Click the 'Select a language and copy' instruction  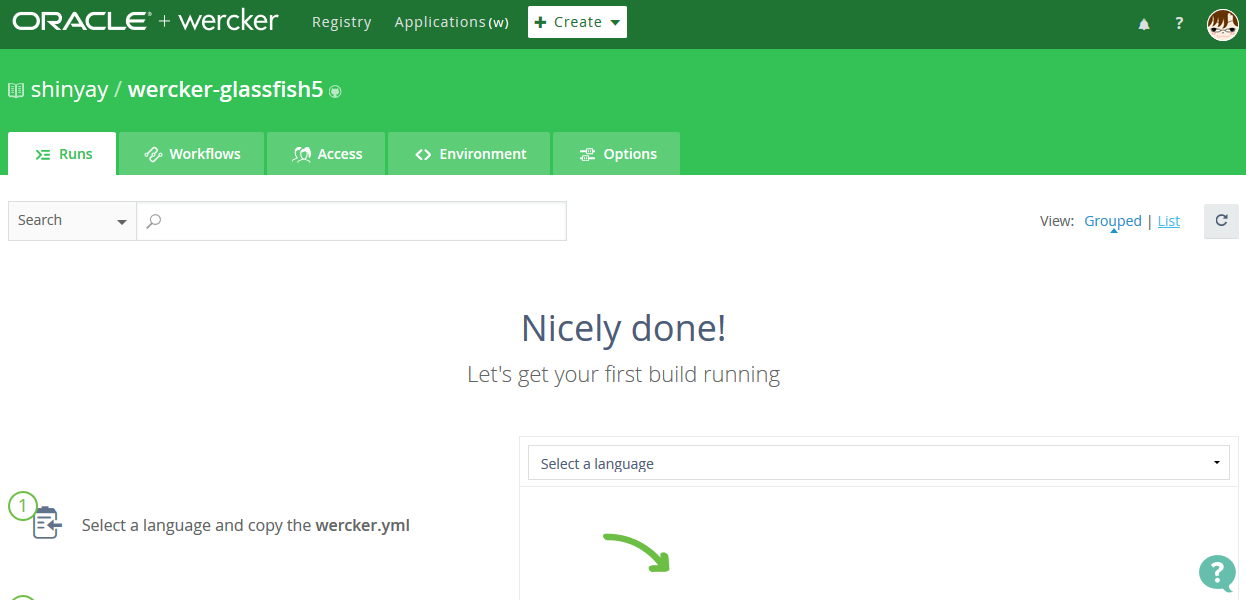coord(246,525)
